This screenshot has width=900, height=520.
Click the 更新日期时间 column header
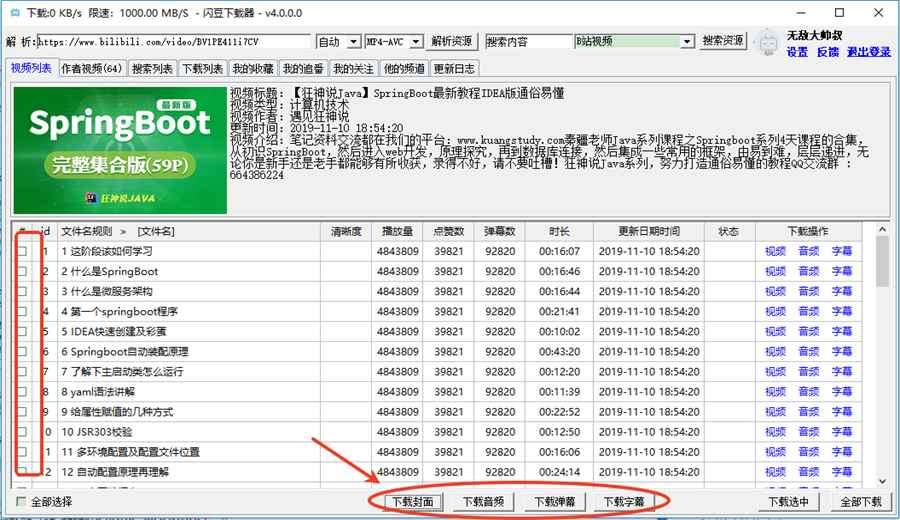coord(649,231)
